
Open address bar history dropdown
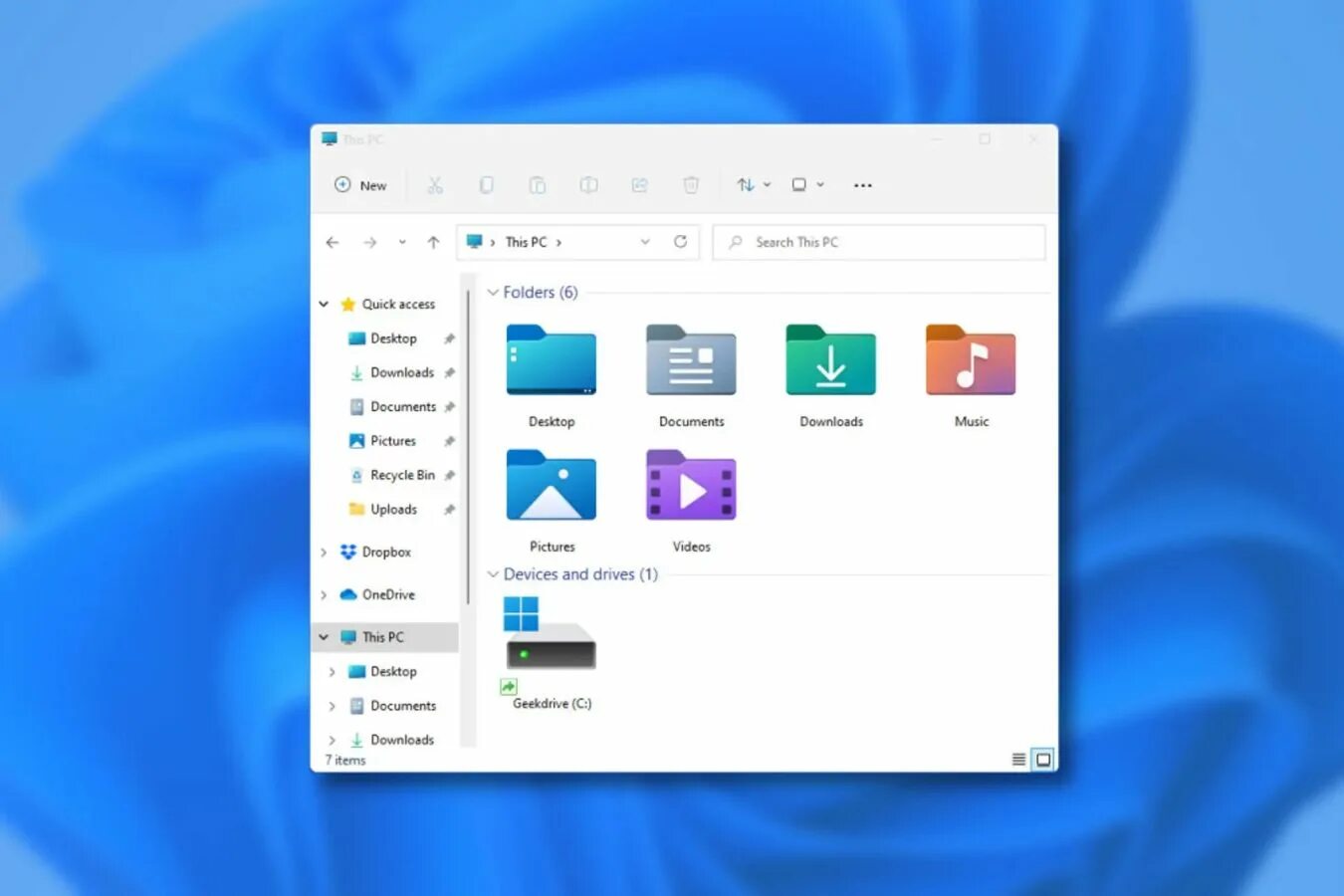pos(645,242)
